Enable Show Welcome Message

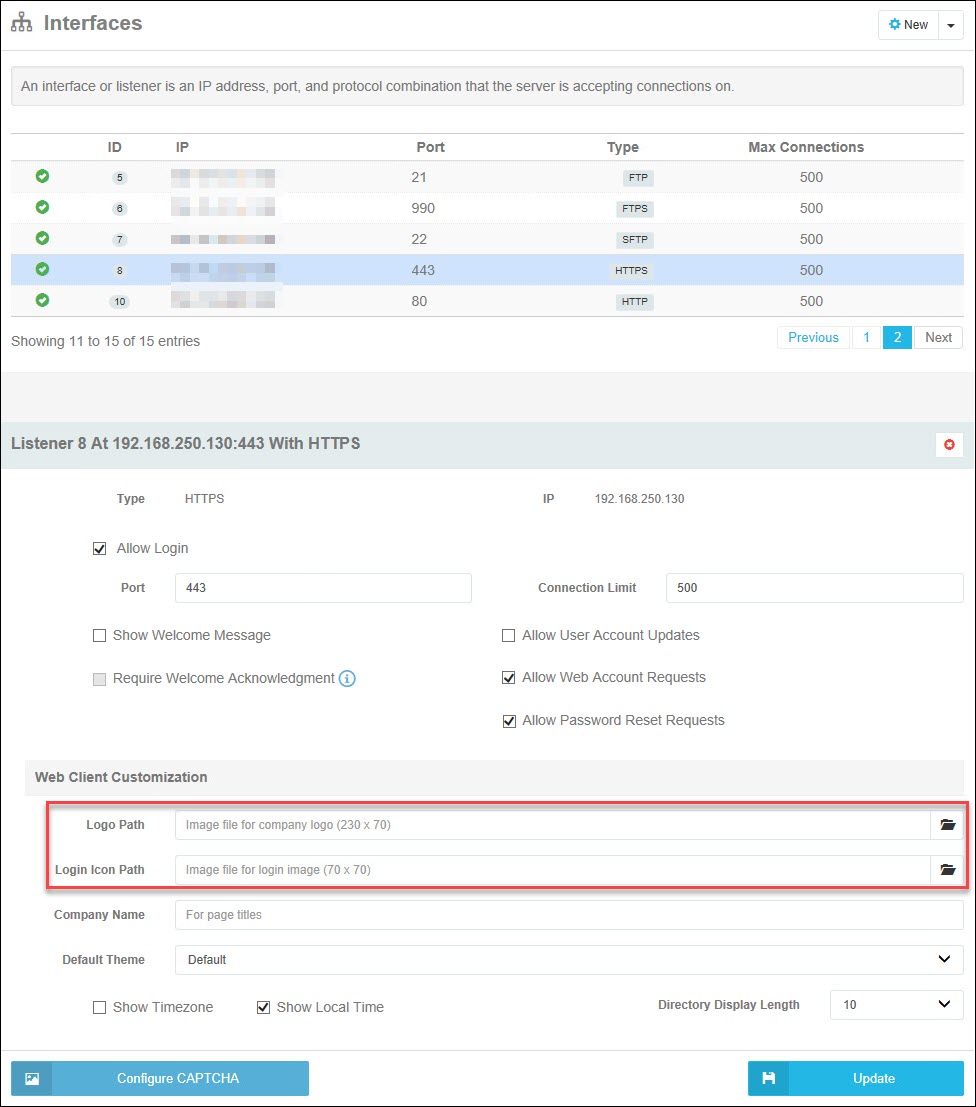pyautogui.click(x=99, y=635)
